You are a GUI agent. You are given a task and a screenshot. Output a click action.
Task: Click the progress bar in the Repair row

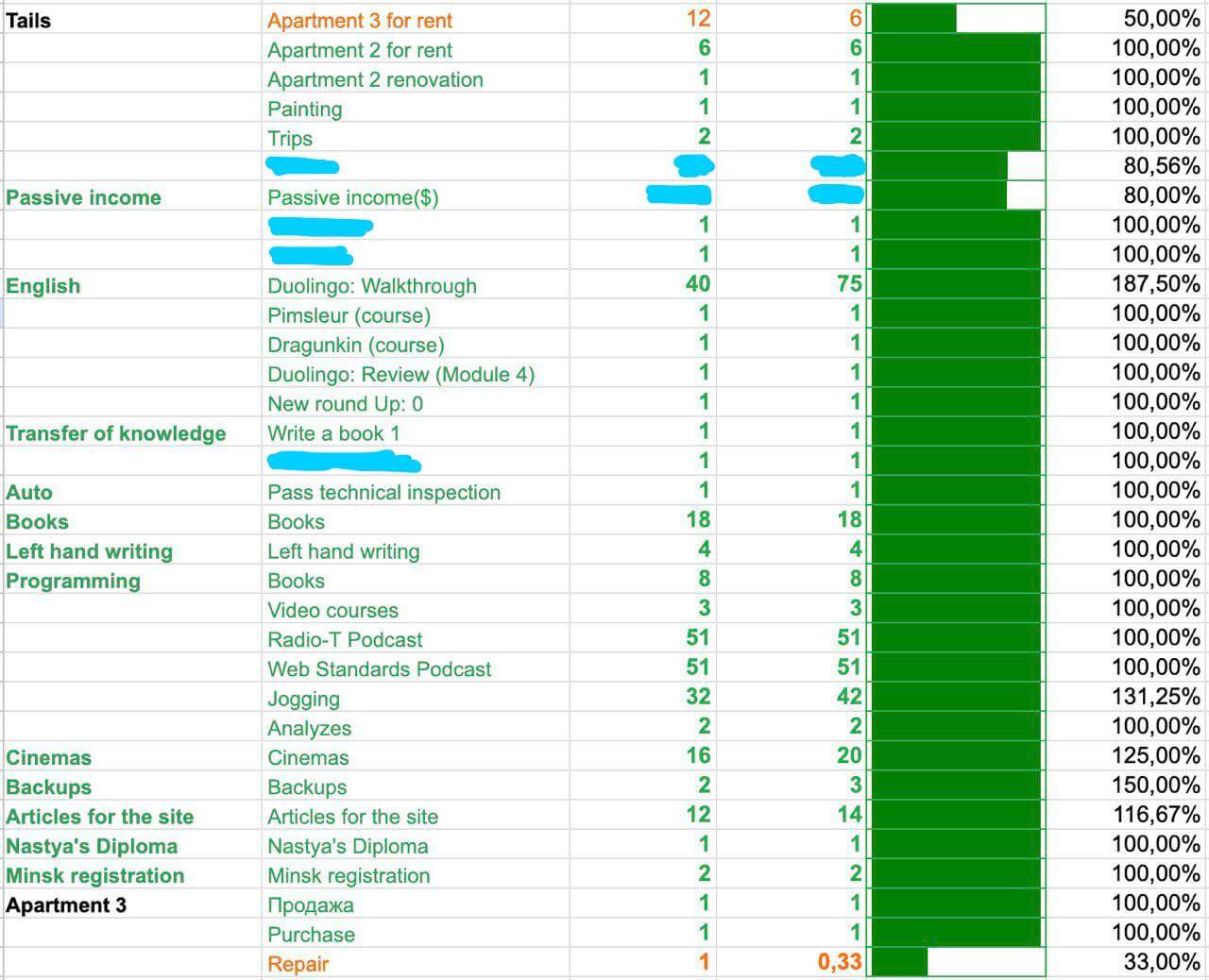tap(956, 964)
